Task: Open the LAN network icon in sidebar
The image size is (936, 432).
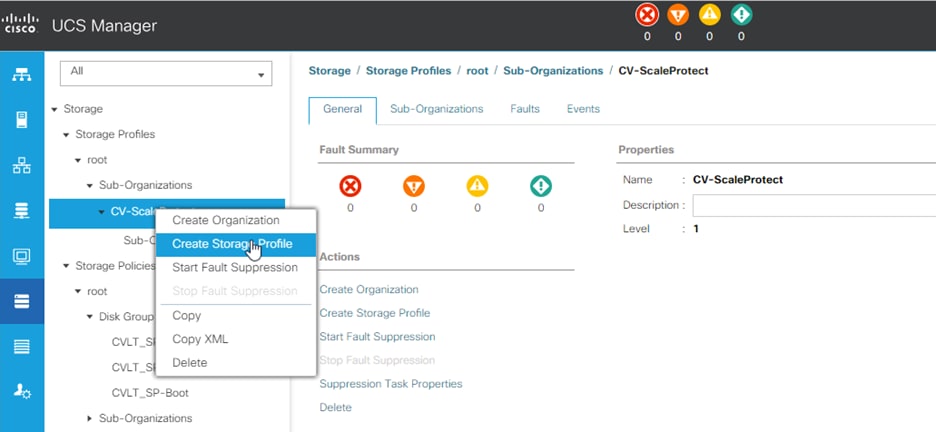Action: coord(21,165)
